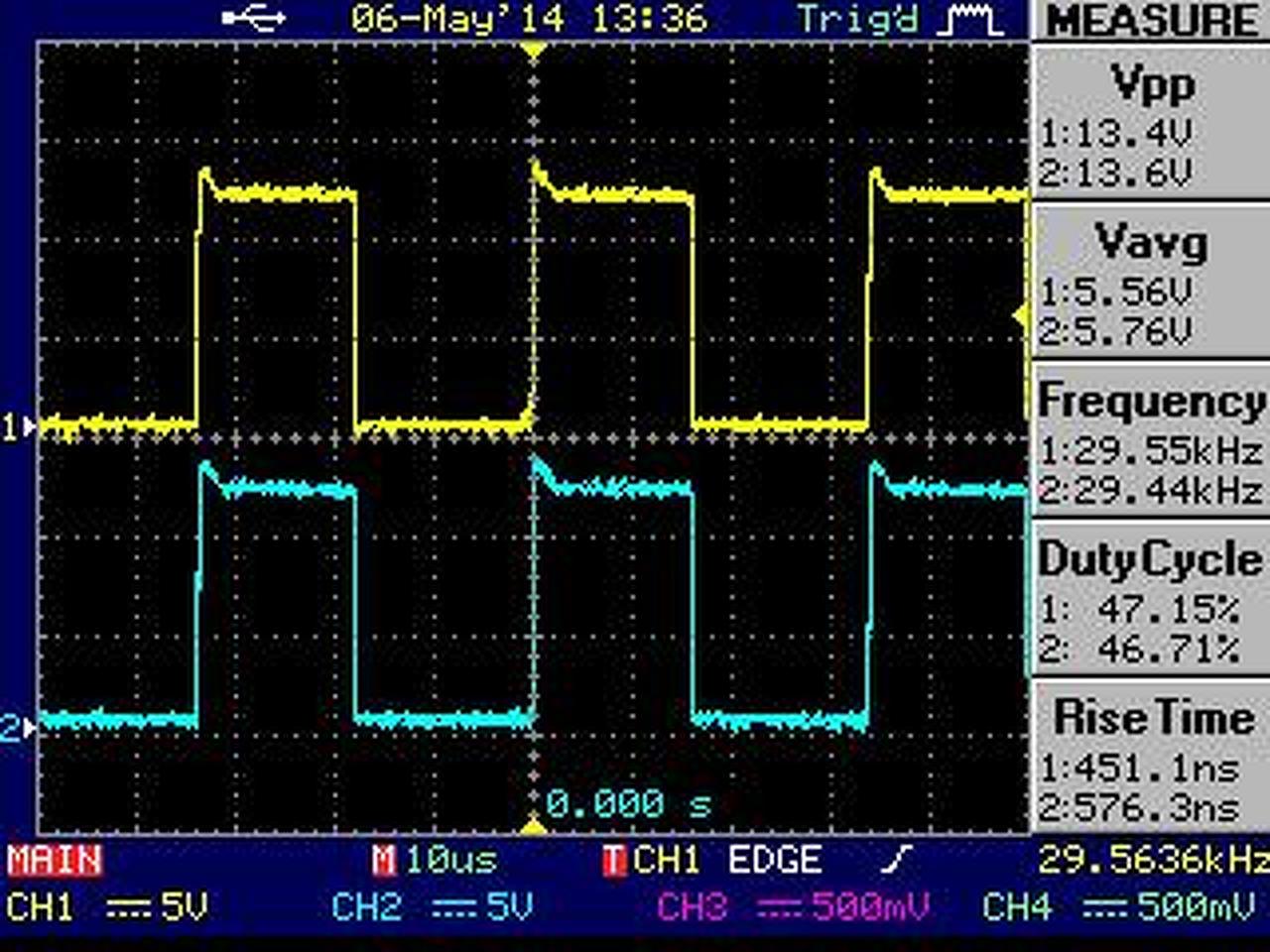Select the MEASURE menu header

[1151, 20]
